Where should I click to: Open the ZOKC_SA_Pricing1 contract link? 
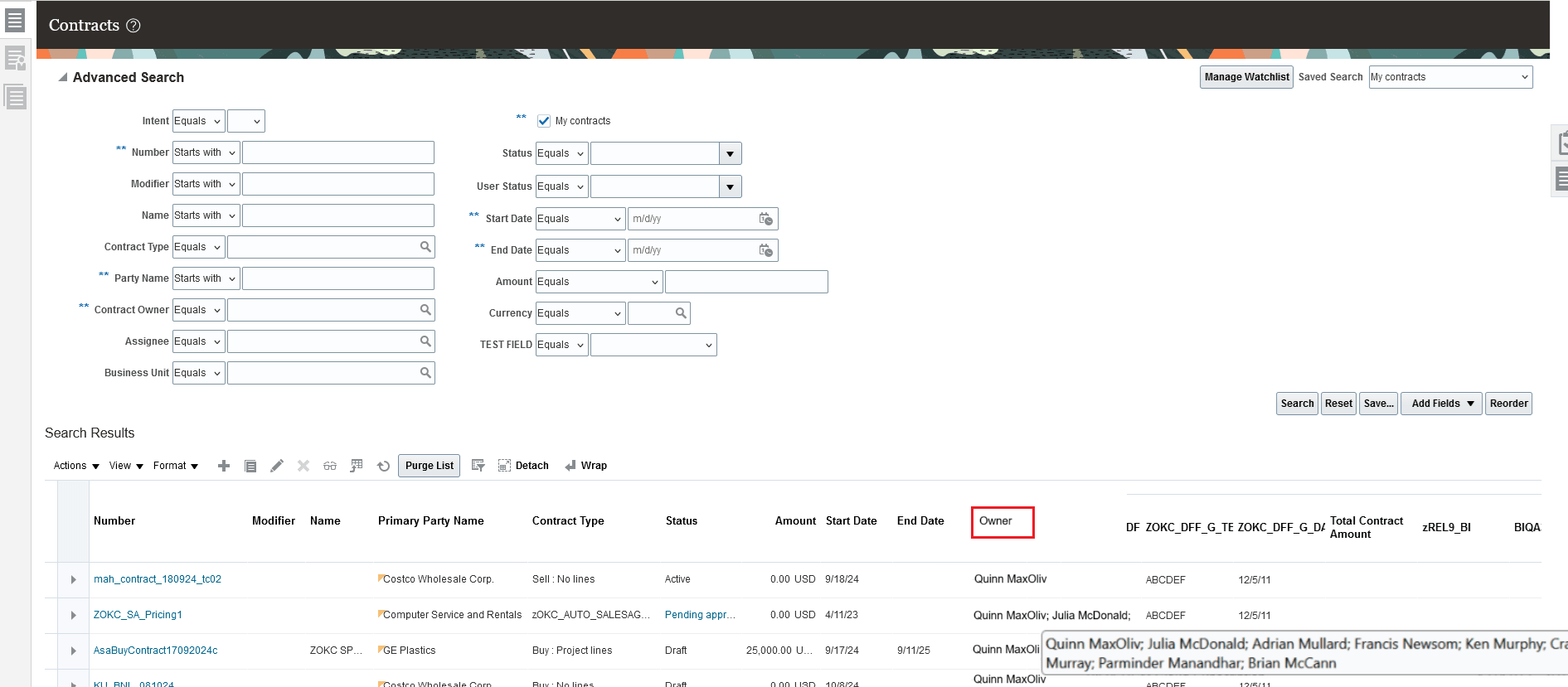point(138,615)
